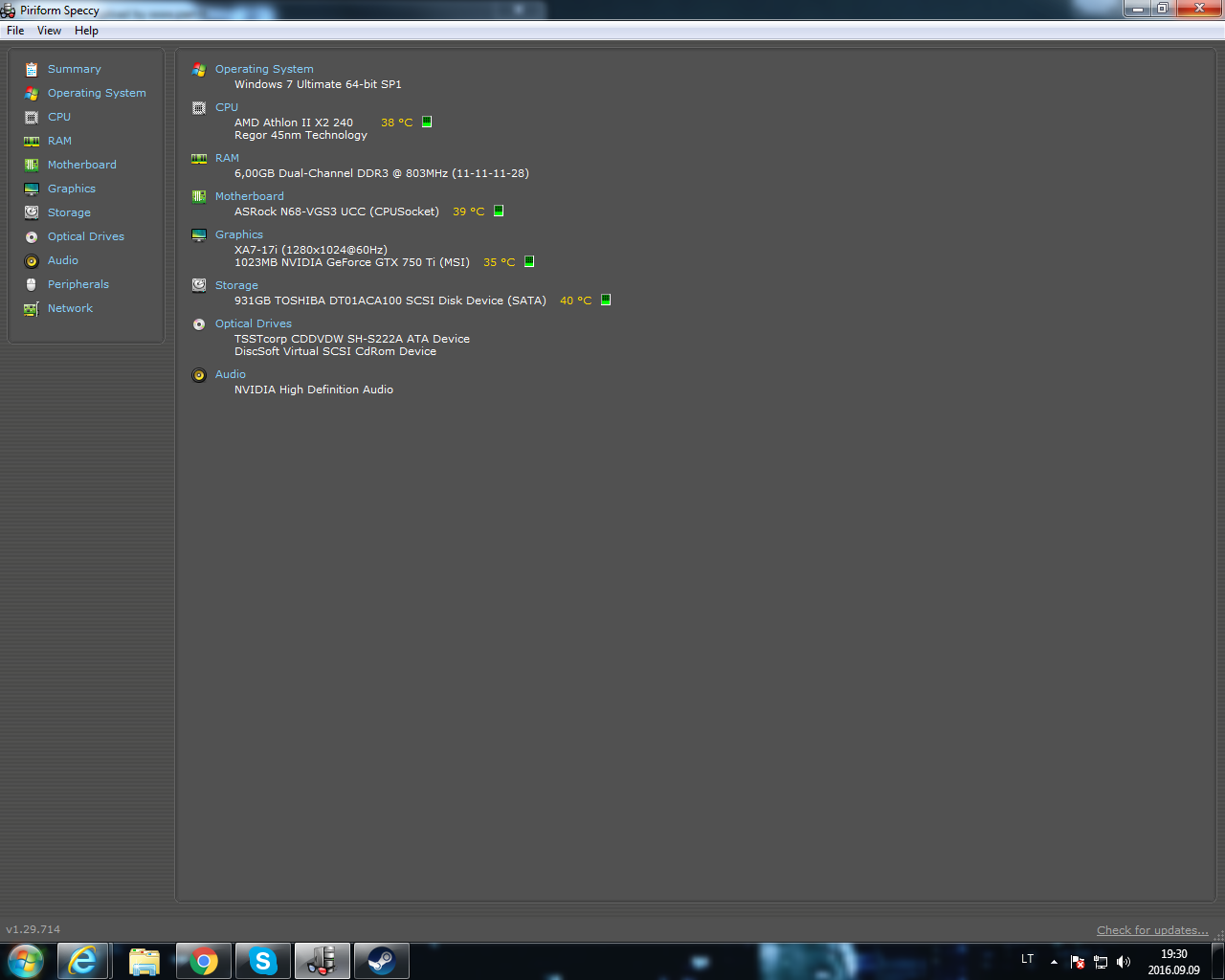Click the Operating System Windows flag sidebar icon
Image resolution: width=1225 pixels, height=980 pixels.
click(32, 93)
